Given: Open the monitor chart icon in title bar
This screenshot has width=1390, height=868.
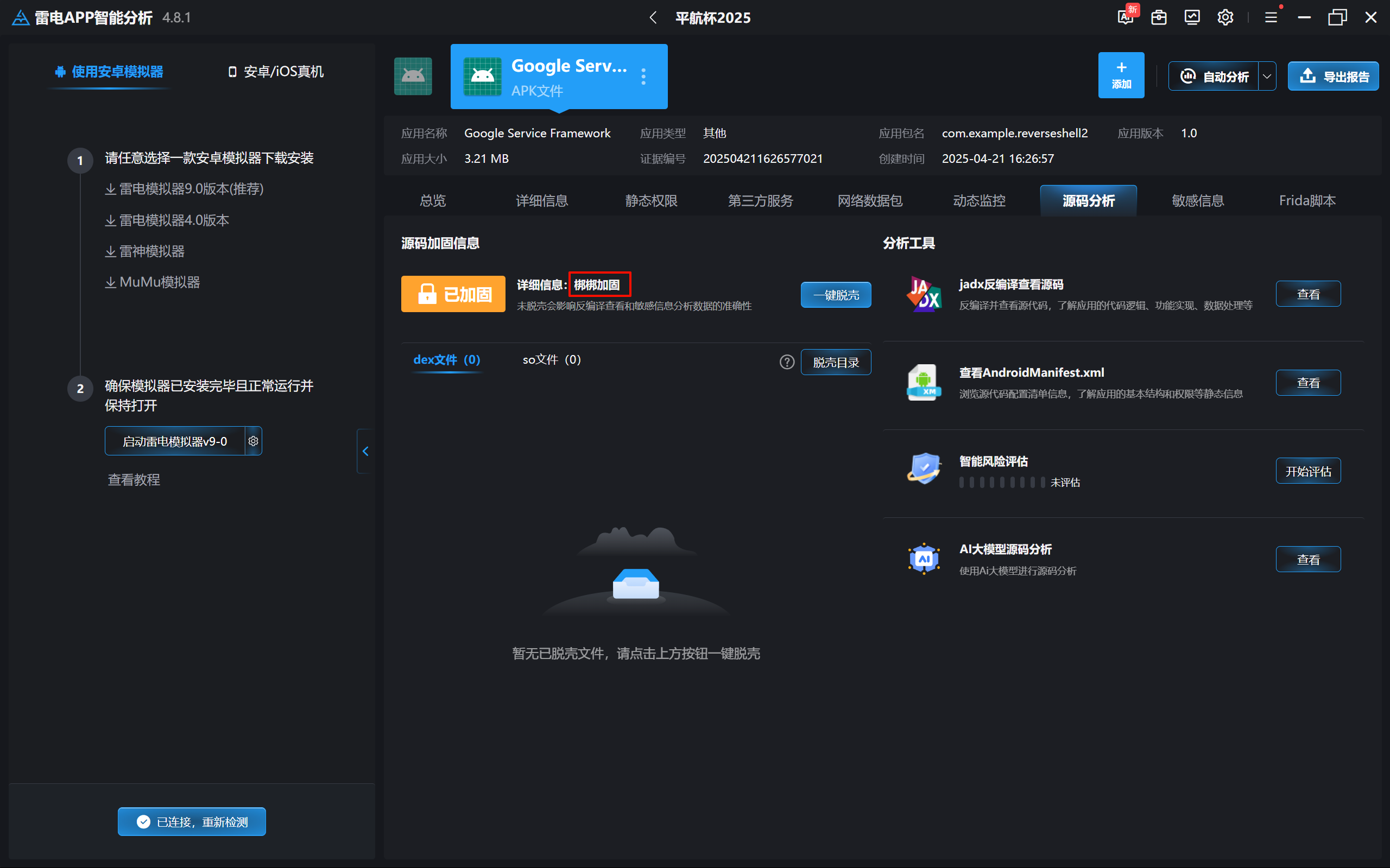Looking at the screenshot, I should (1192, 18).
